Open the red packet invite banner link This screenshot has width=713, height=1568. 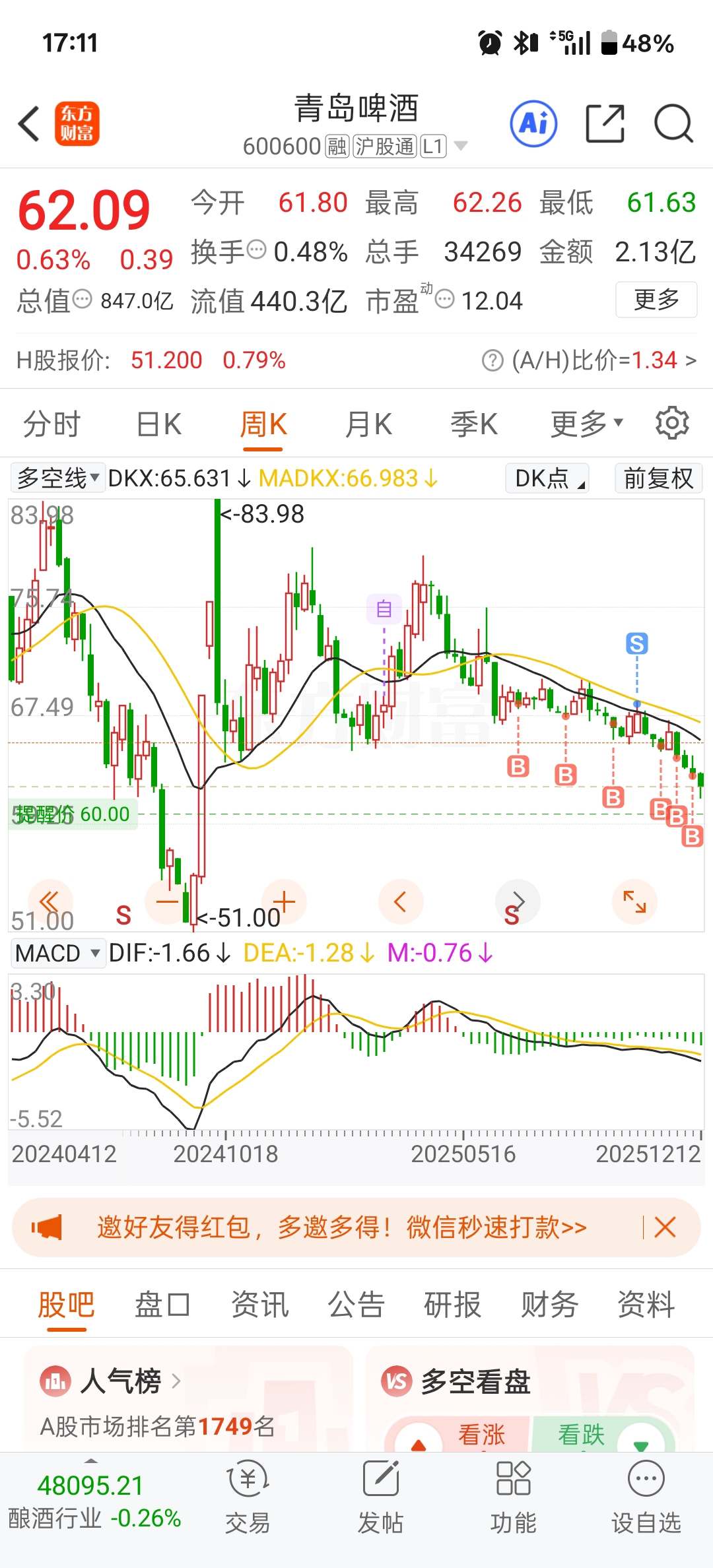pyautogui.click(x=342, y=1227)
